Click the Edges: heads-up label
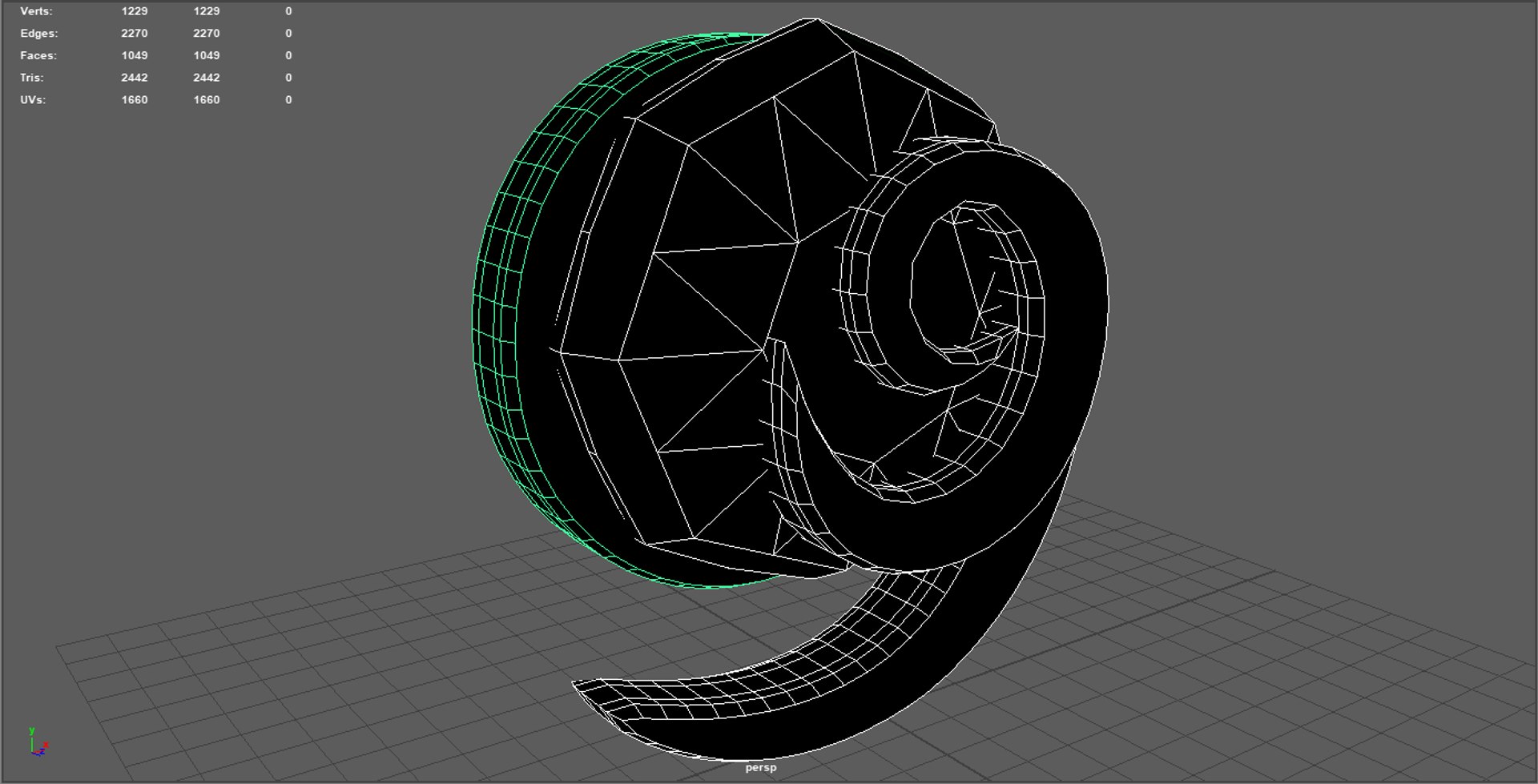Image resolution: width=1538 pixels, height=784 pixels. click(39, 34)
